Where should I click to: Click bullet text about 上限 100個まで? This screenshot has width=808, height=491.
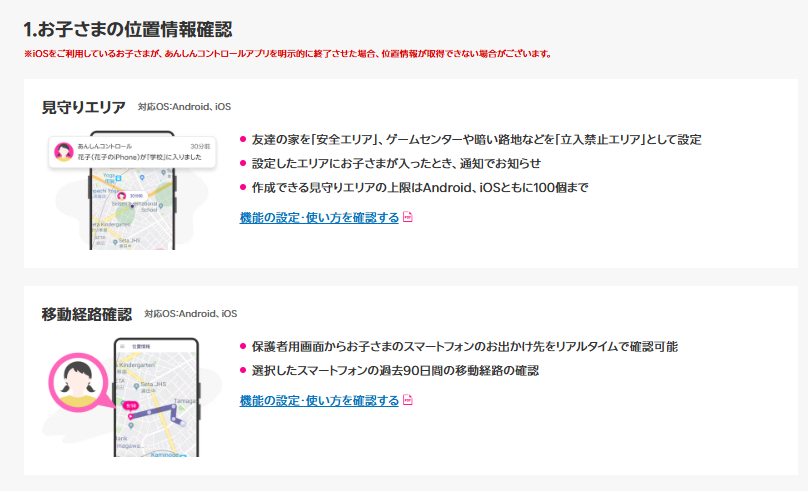[419, 188]
